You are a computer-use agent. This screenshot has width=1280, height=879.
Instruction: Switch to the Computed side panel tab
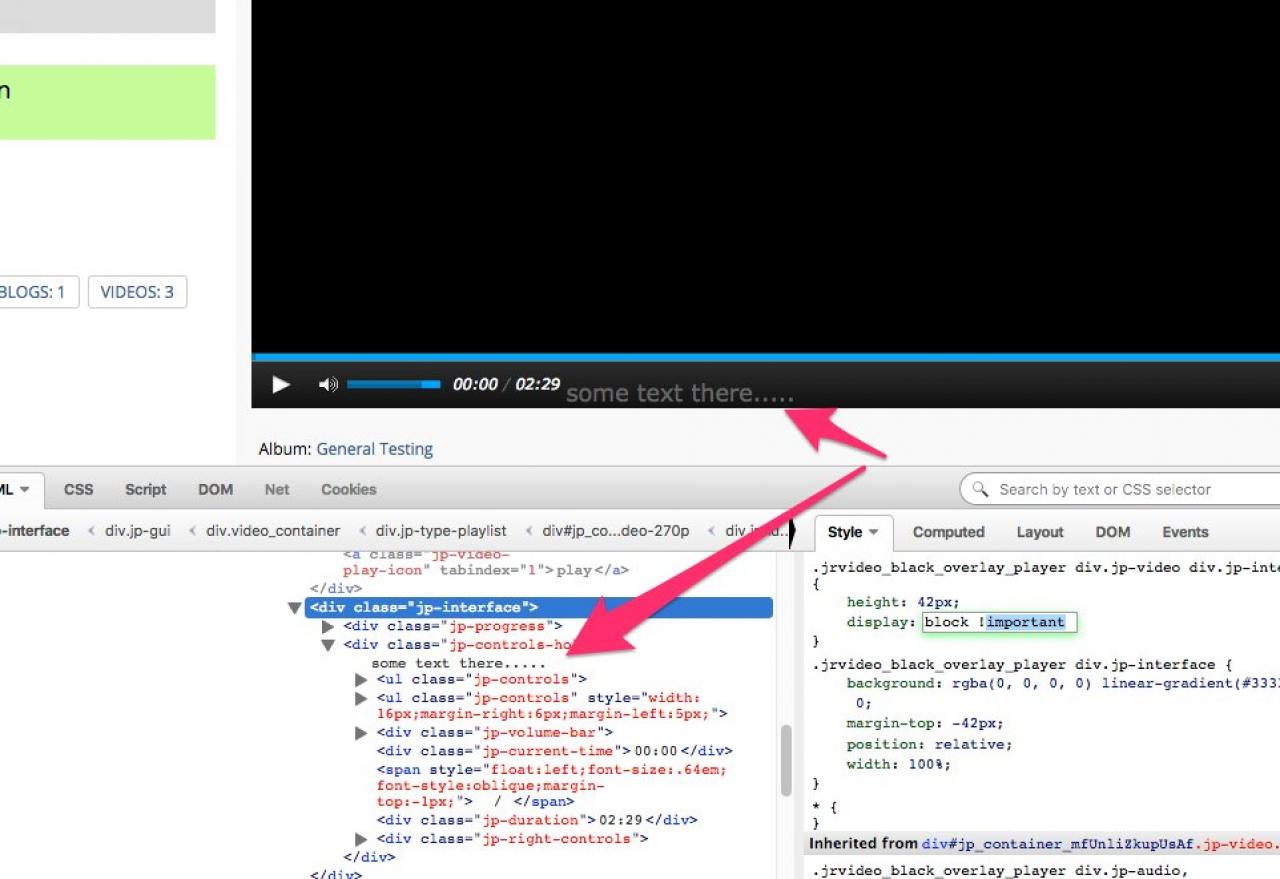pyautogui.click(x=948, y=532)
